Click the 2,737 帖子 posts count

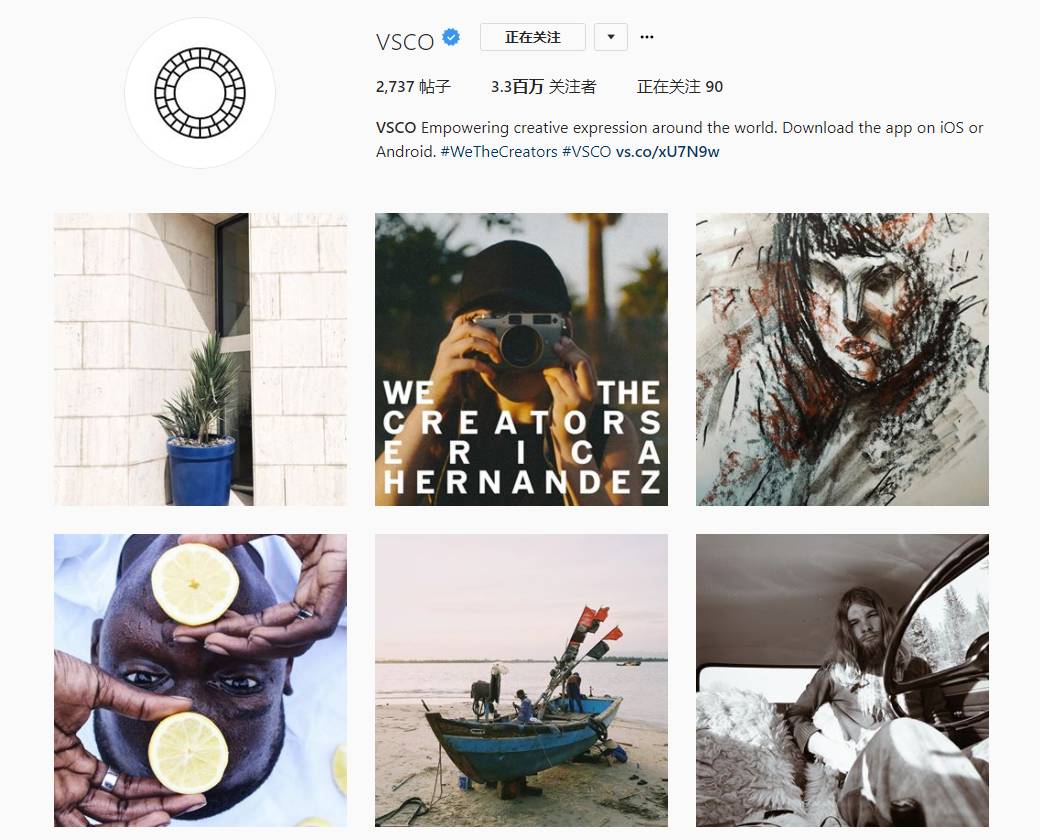click(x=413, y=87)
